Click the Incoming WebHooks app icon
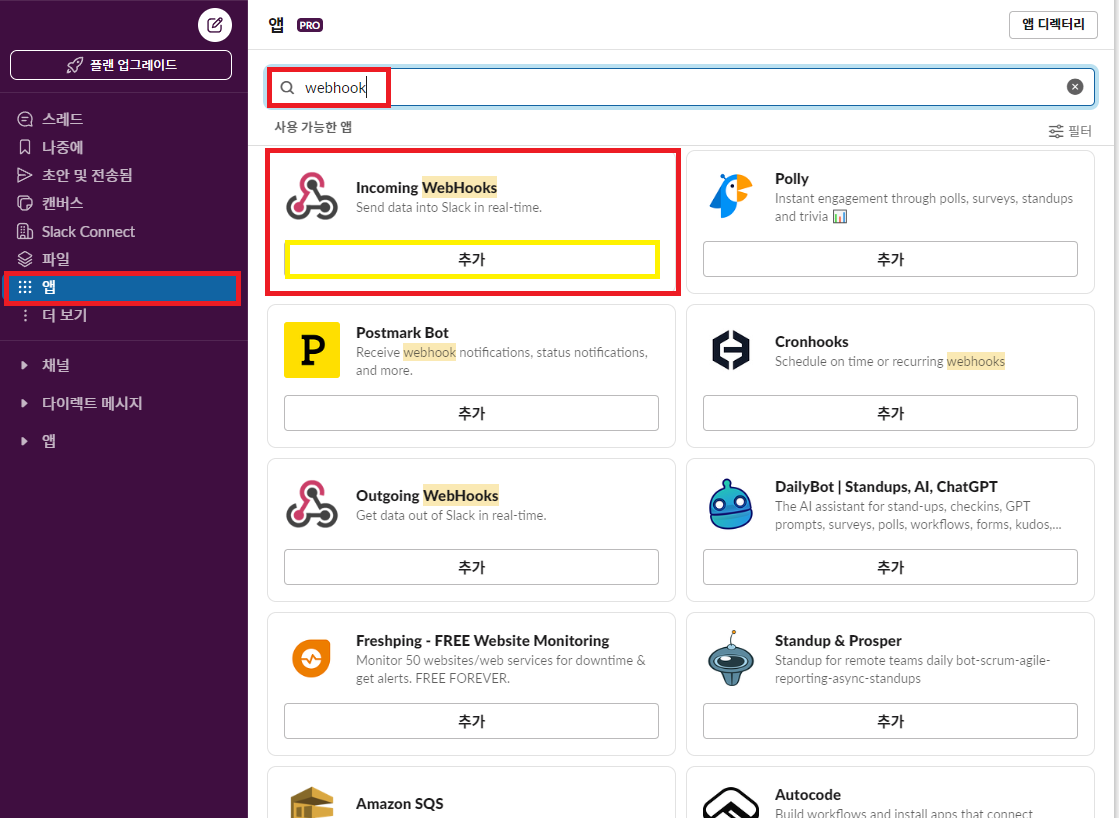Screen dimensions: 1119x818 pos(312,196)
